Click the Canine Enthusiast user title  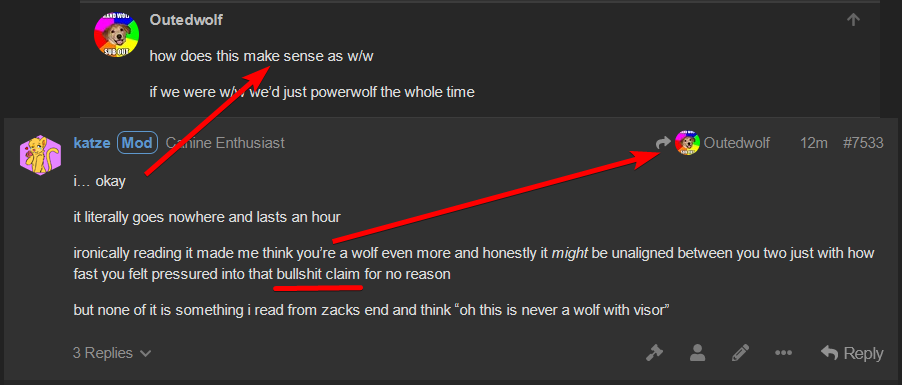coord(225,143)
